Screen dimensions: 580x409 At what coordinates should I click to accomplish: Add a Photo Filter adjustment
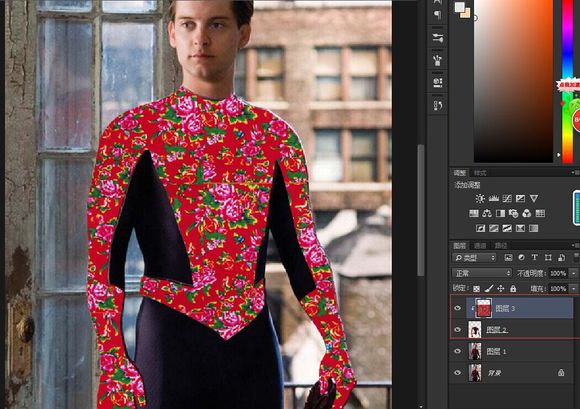[x=513, y=213]
